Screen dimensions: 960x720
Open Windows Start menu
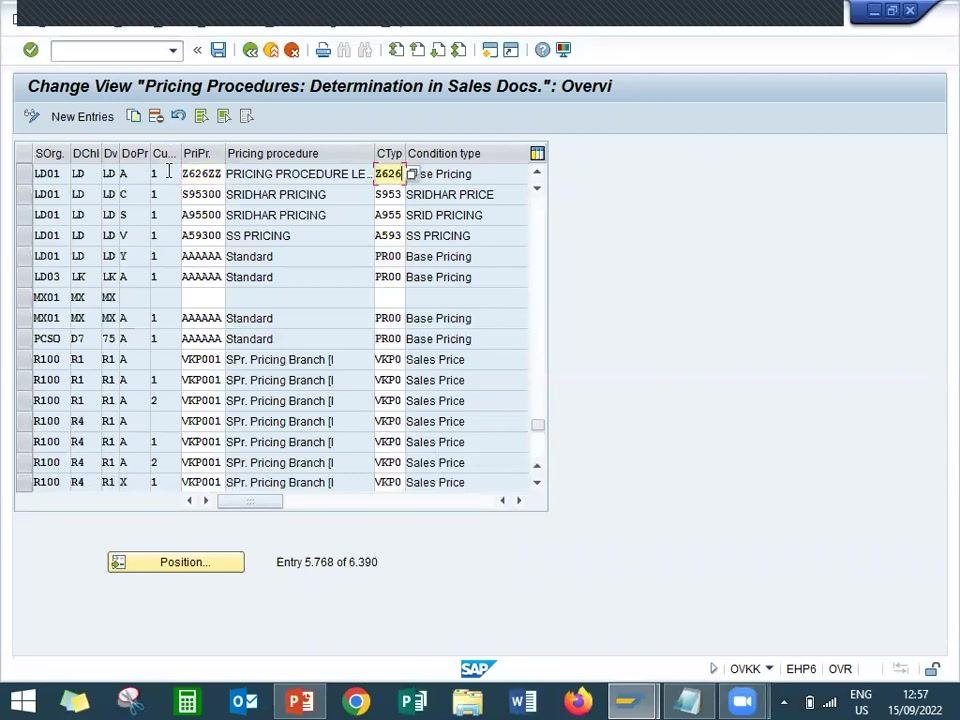pos(23,702)
